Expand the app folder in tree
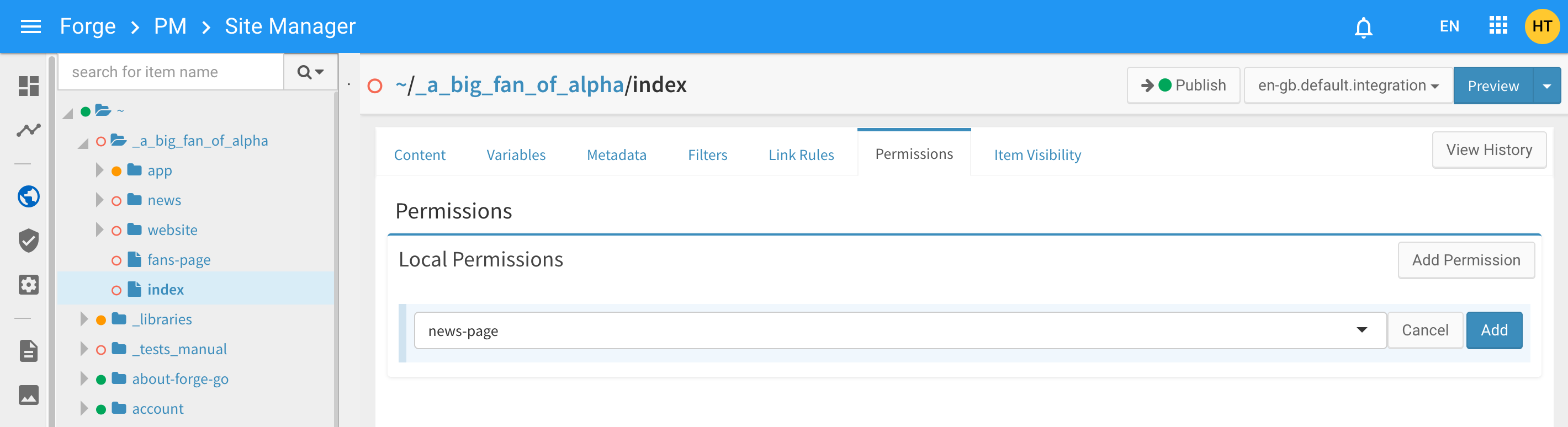The width and height of the screenshot is (1568, 427). 100,170
